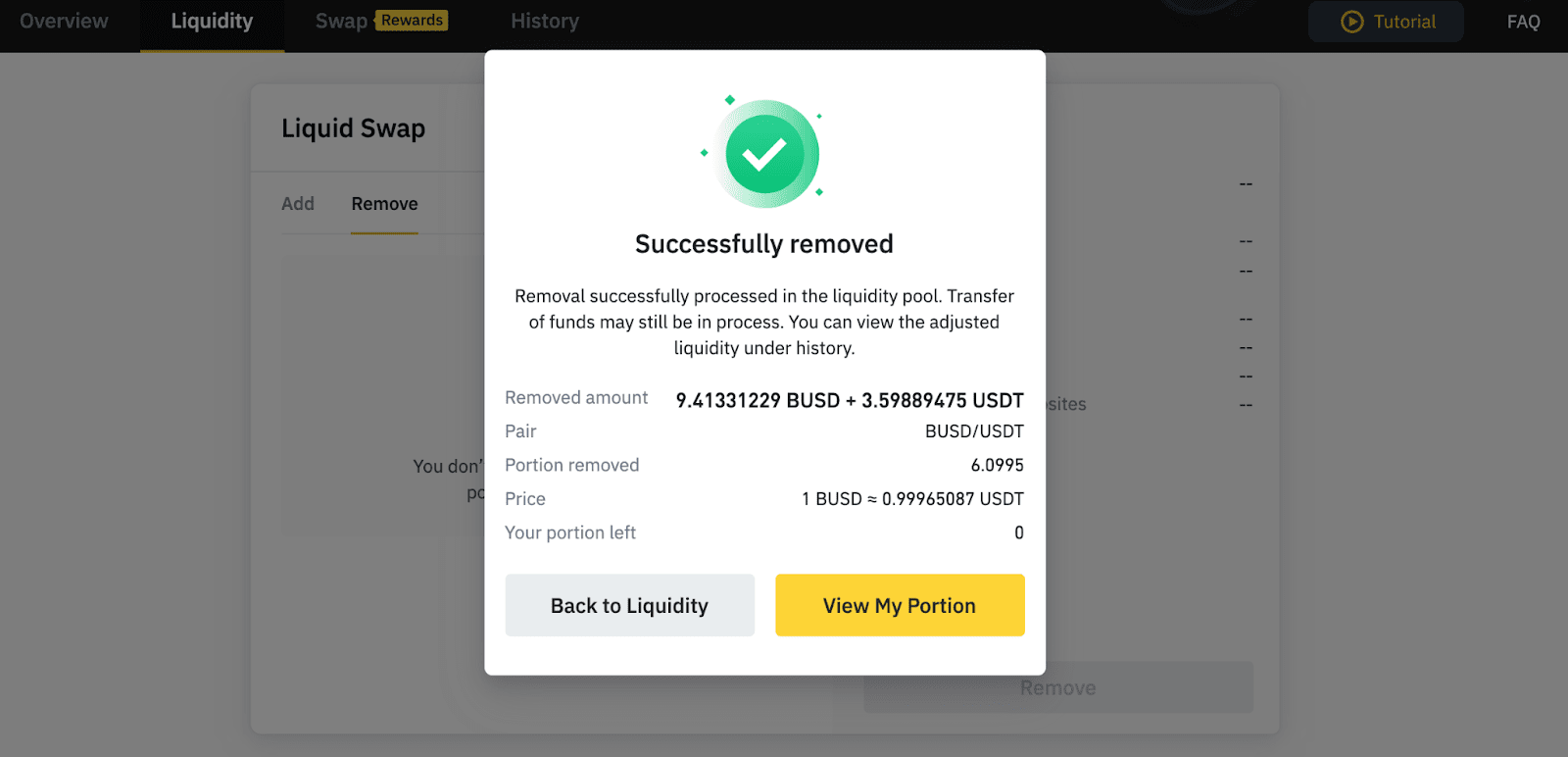Click View My Portion button
The height and width of the screenshot is (757, 1568).
click(900, 605)
